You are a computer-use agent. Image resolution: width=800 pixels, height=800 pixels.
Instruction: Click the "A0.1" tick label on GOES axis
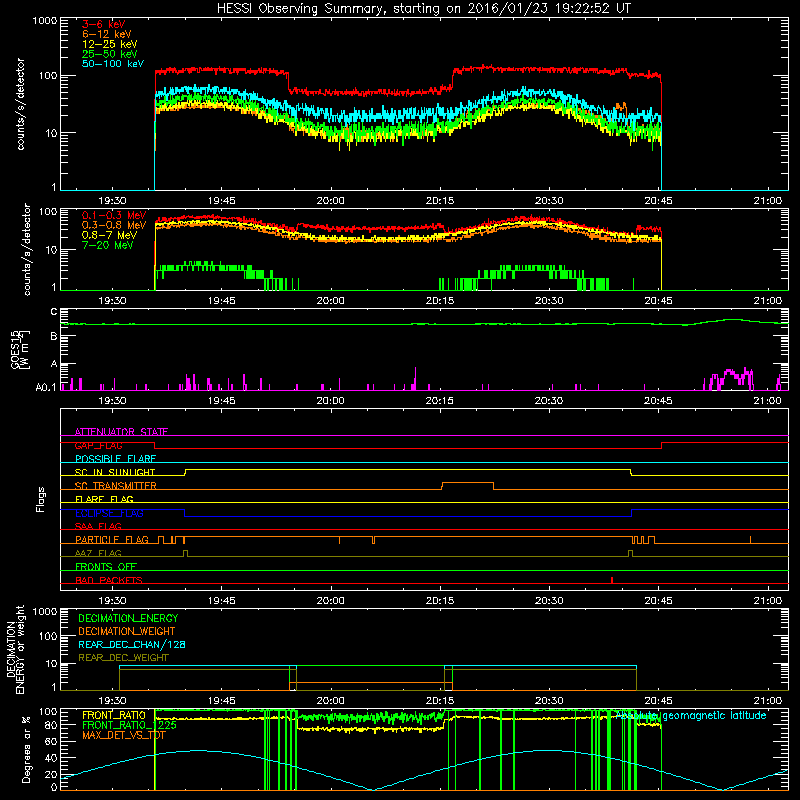pyautogui.click(x=46, y=387)
